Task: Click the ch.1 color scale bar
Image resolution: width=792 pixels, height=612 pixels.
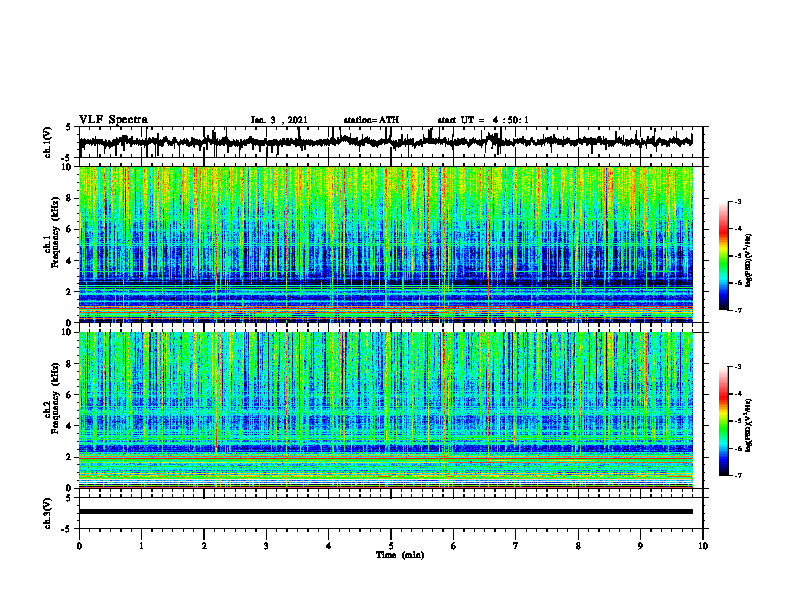Action: coord(724,256)
